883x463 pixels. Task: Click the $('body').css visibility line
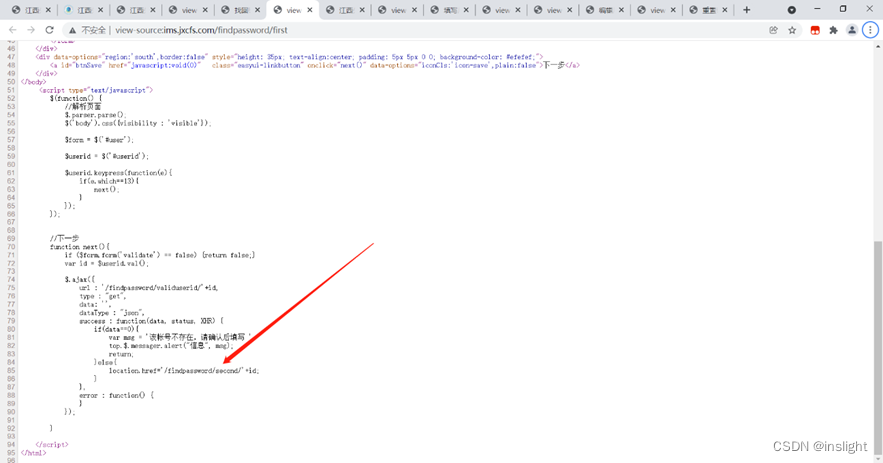138,123
